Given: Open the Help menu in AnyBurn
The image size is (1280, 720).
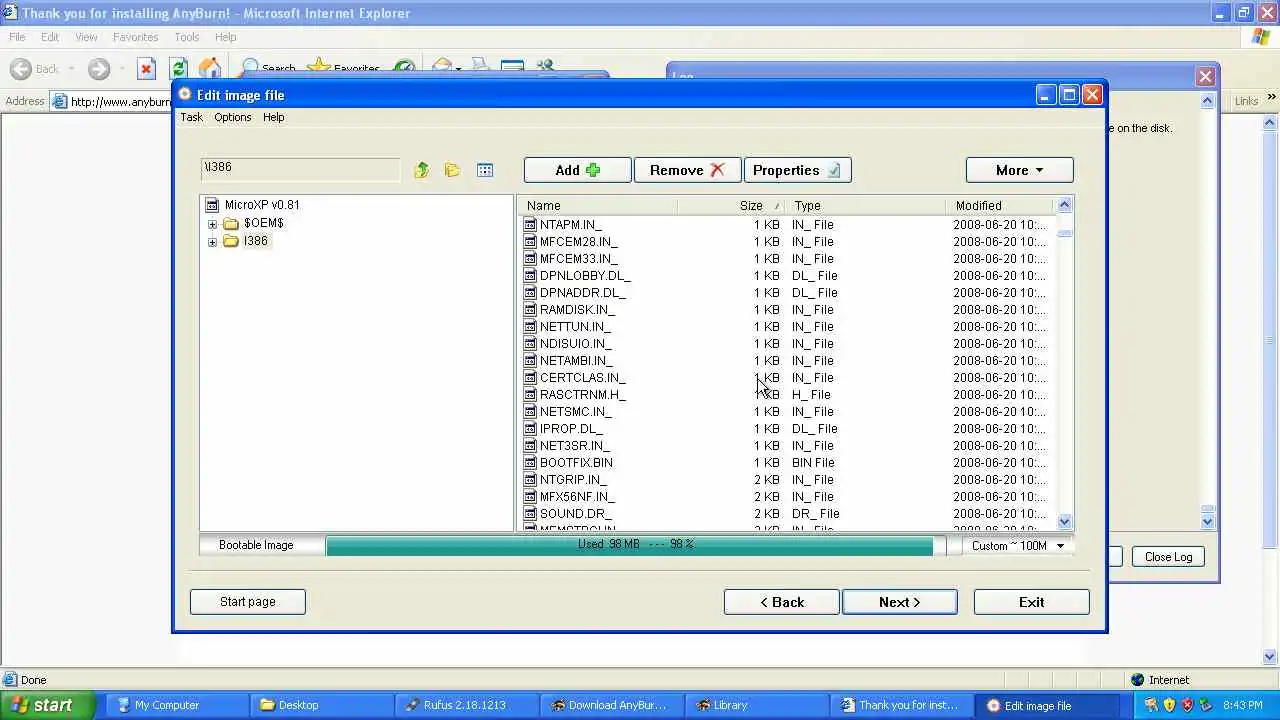Looking at the screenshot, I should pos(273,117).
